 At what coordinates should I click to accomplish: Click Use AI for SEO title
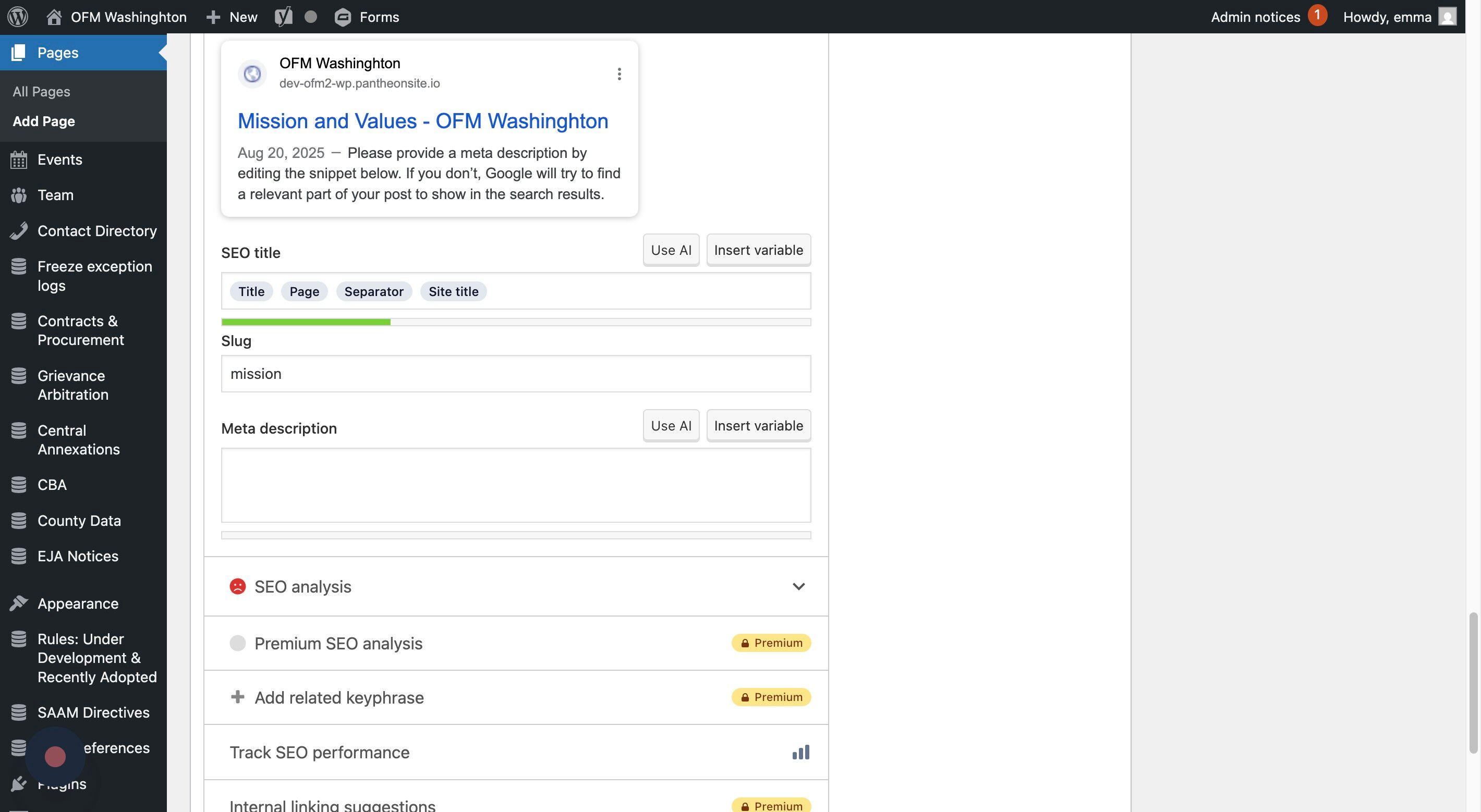coord(671,250)
